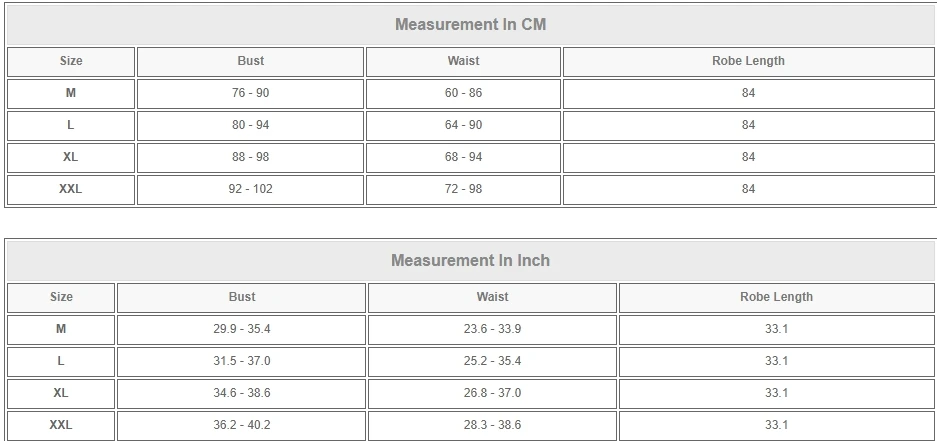The image size is (937, 441).
Task: Select the 88 - 98 bust cell
Action: pyautogui.click(x=251, y=157)
